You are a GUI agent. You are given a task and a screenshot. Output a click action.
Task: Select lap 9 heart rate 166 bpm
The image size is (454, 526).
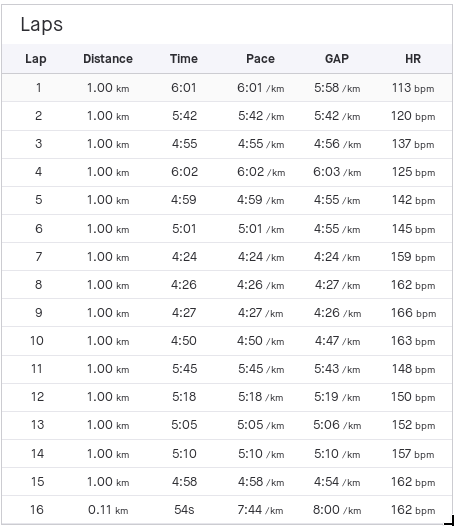coord(413,313)
